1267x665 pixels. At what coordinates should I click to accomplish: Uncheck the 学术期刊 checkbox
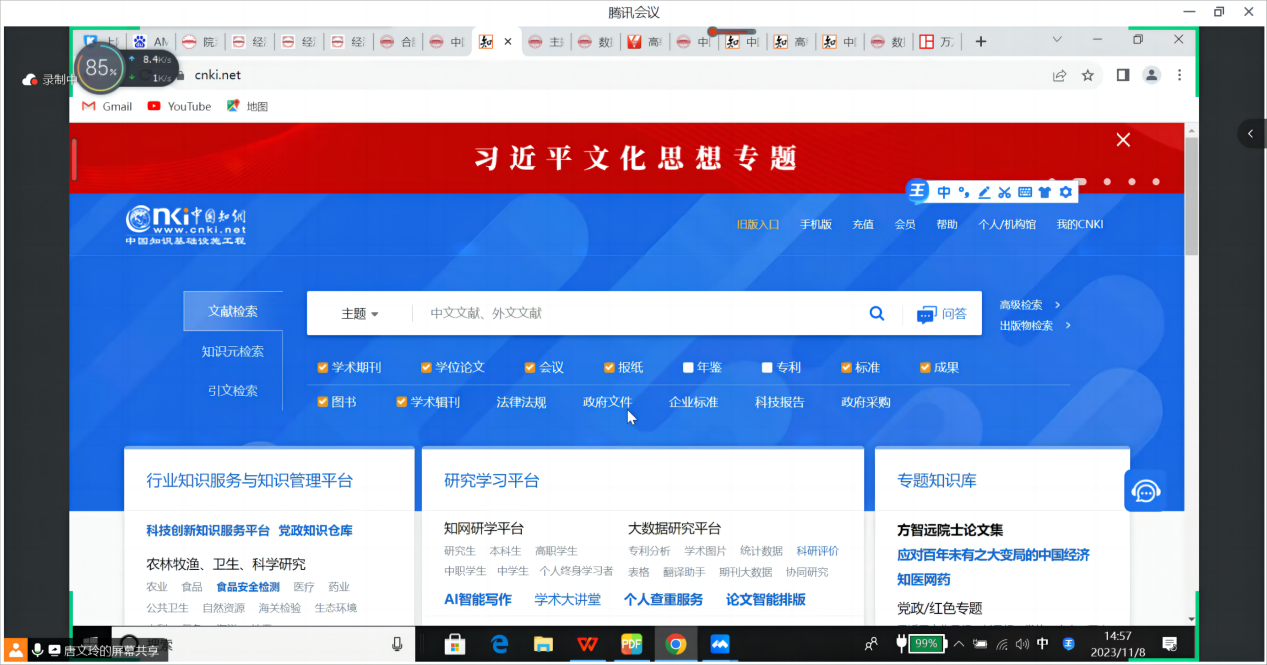click(323, 367)
